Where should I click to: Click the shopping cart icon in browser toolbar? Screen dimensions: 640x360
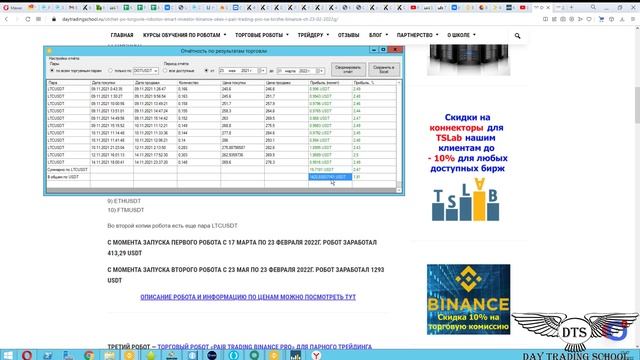601,19
